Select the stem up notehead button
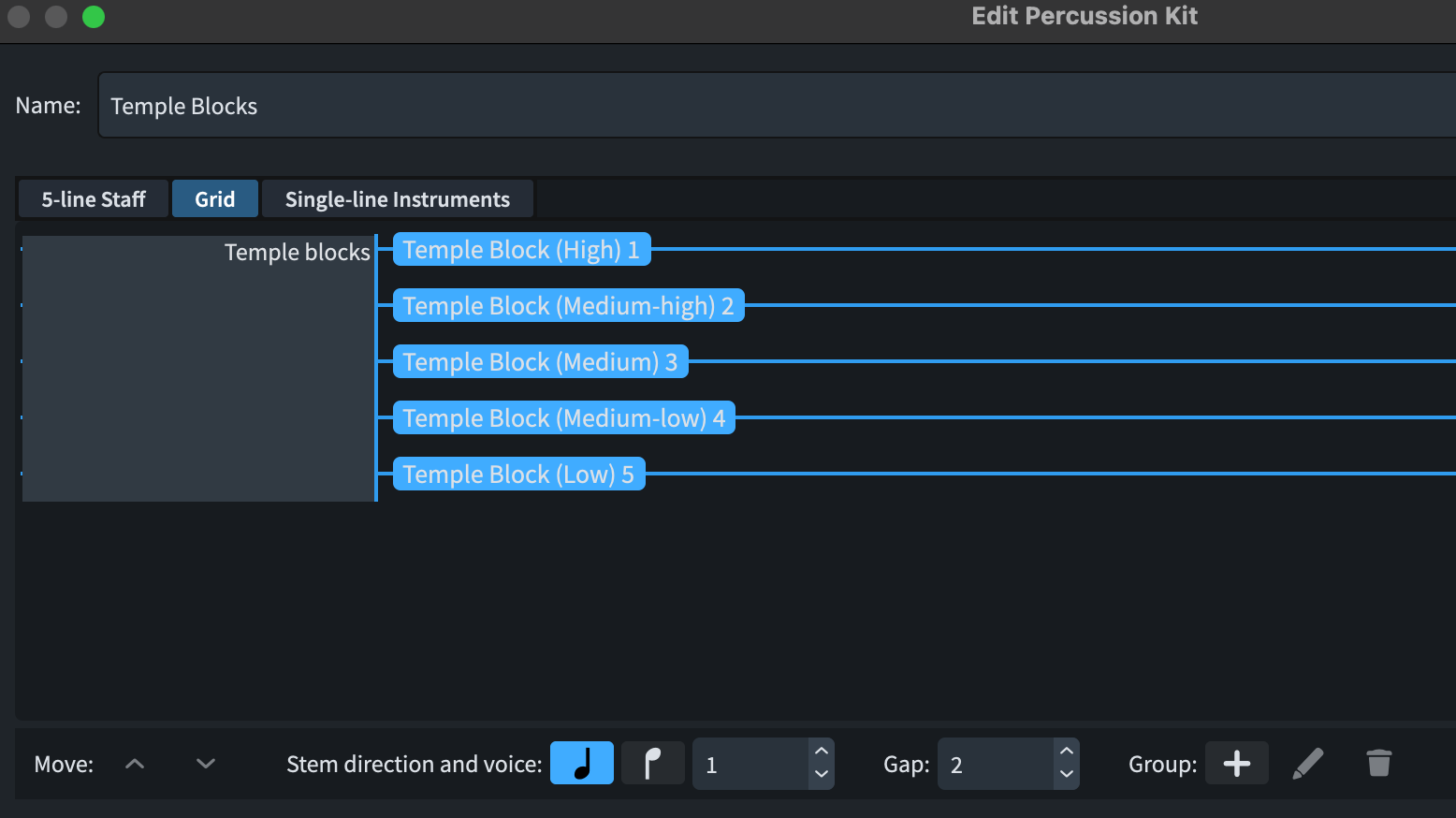 click(581, 763)
